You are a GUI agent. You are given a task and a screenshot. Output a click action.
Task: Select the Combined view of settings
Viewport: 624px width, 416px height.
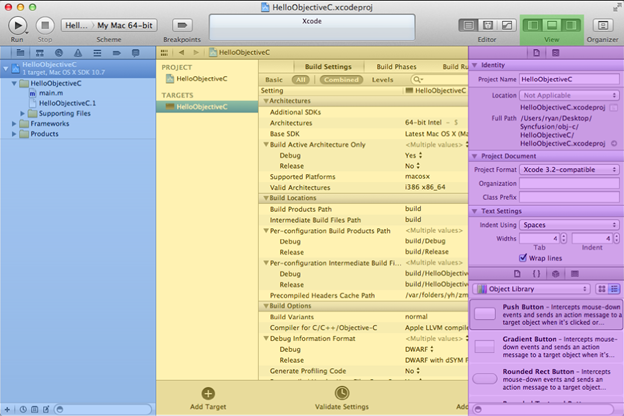(x=341, y=80)
